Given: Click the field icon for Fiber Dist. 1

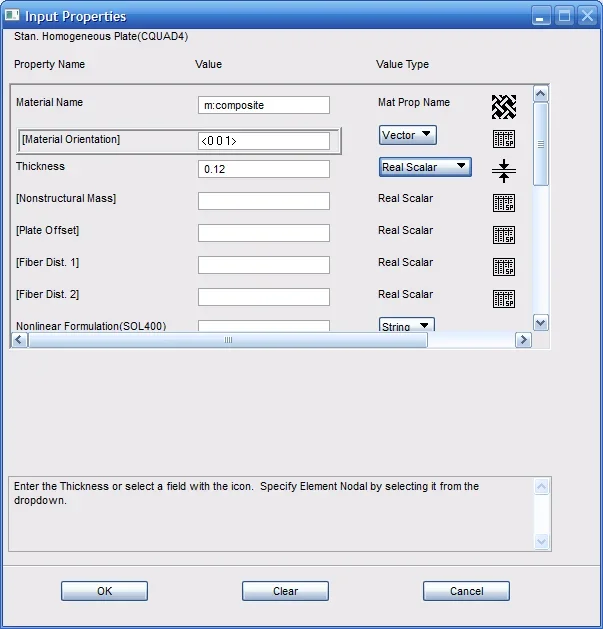Looking at the screenshot, I should pos(503,267).
